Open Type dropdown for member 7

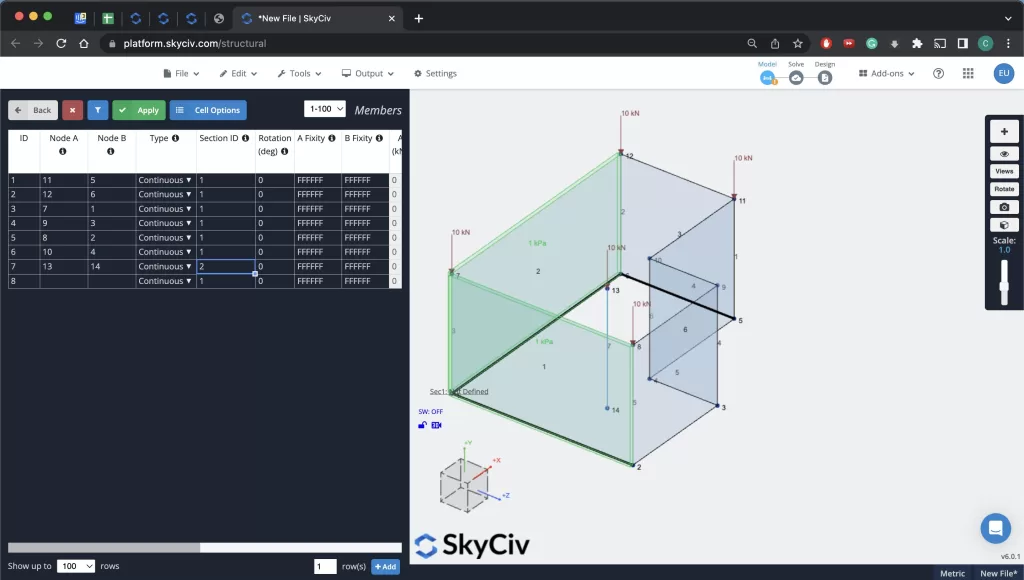tap(165, 266)
